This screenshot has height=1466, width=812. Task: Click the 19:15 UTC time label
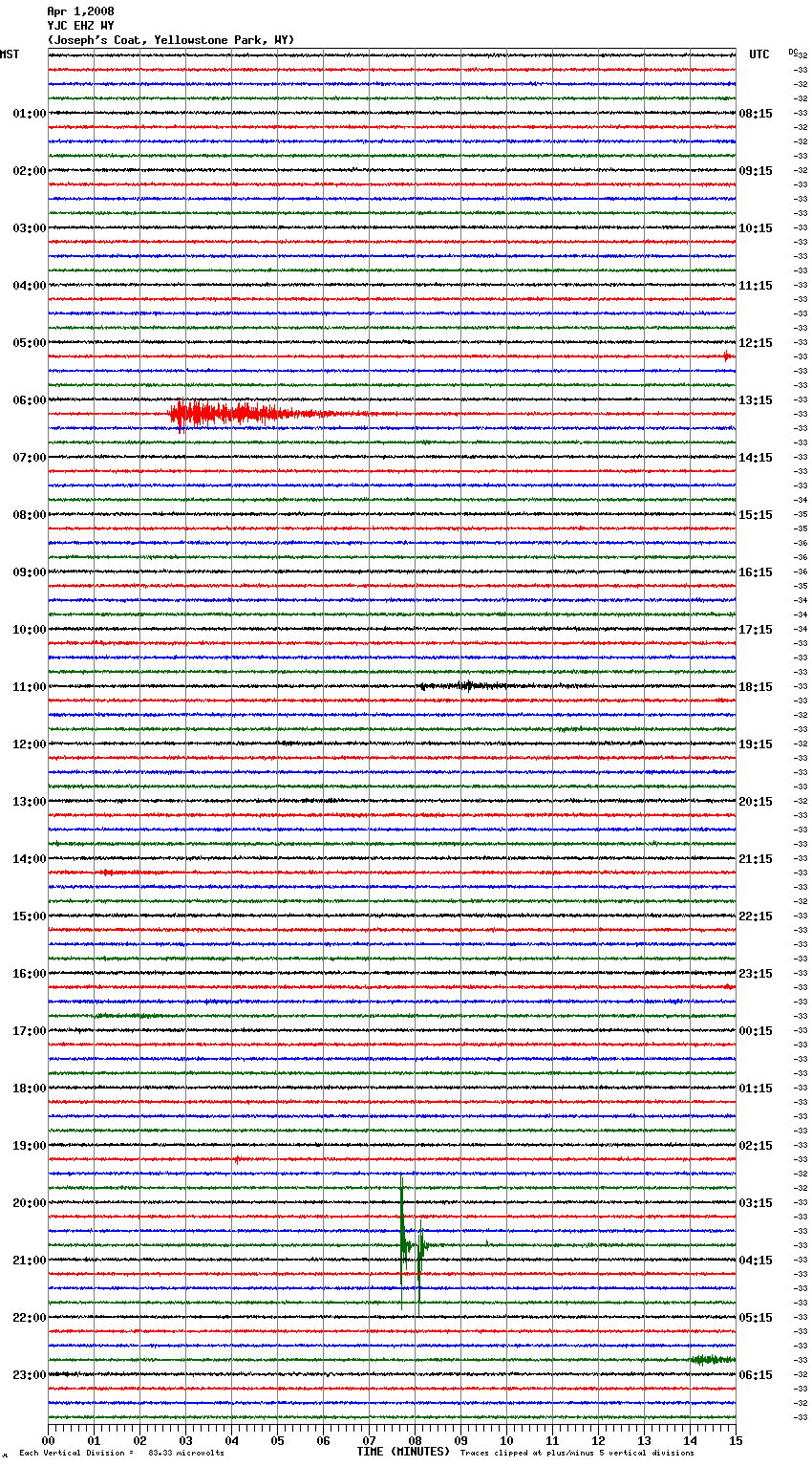[756, 744]
